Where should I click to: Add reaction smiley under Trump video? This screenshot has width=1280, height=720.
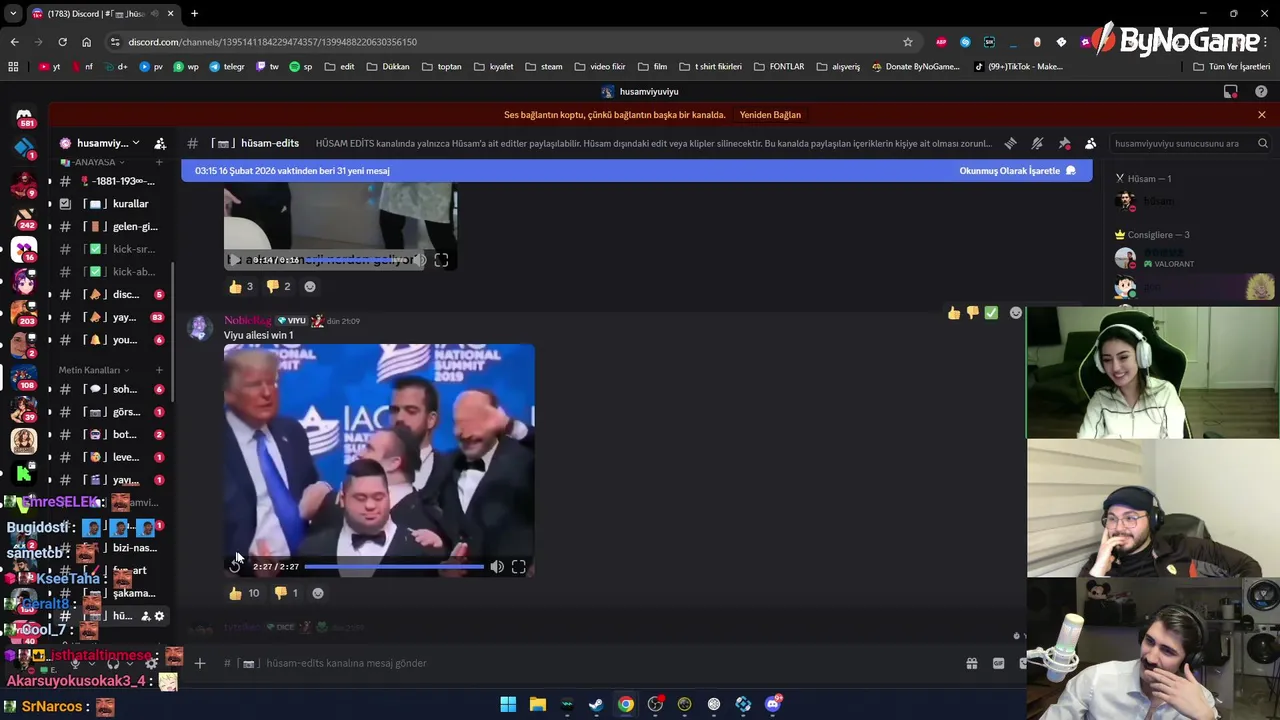318,593
